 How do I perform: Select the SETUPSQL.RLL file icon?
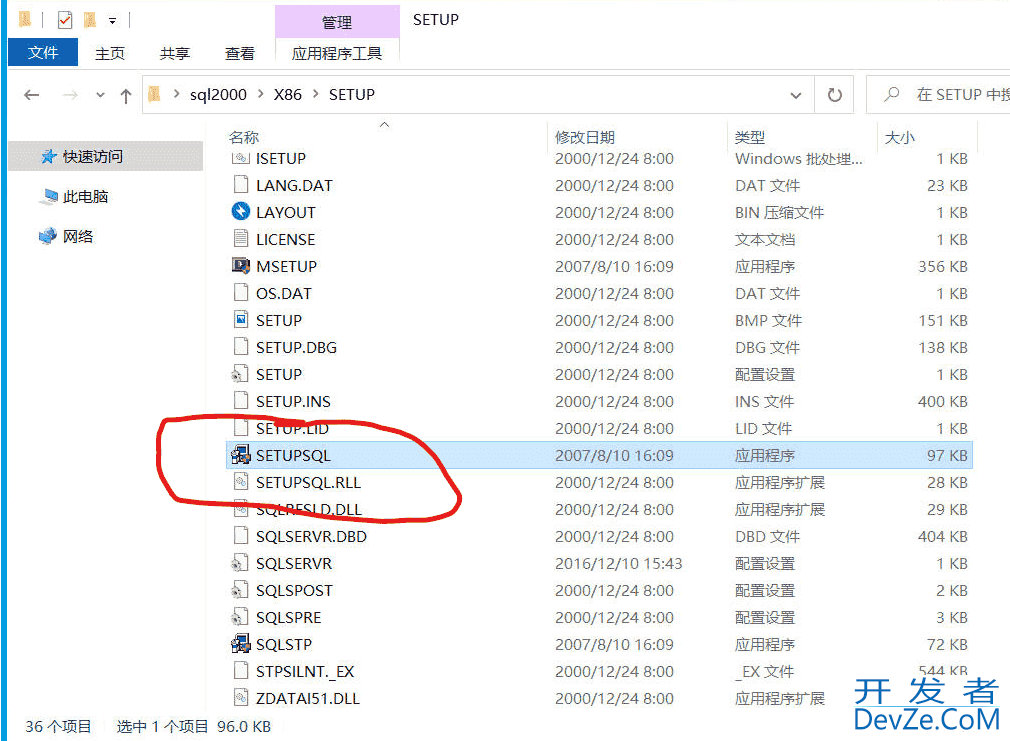(x=240, y=482)
